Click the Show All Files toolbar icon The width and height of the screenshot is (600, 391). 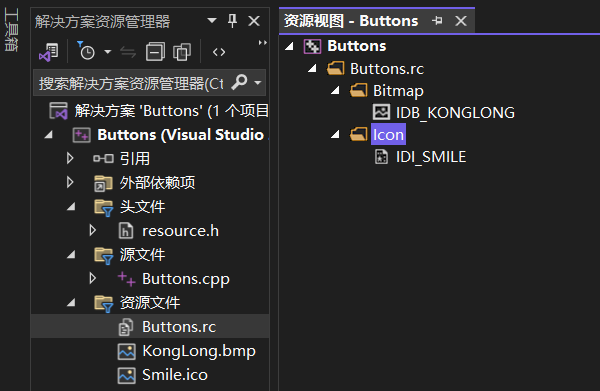click(x=182, y=52)
